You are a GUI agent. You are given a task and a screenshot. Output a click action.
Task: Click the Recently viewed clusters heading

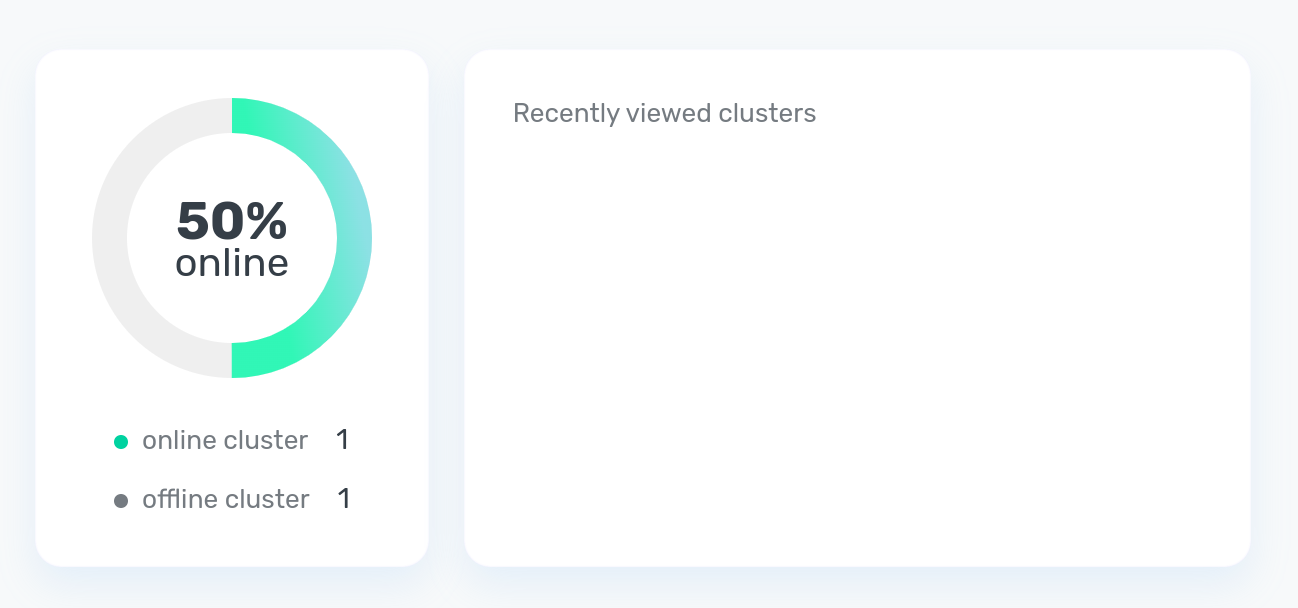pos(664,113)
